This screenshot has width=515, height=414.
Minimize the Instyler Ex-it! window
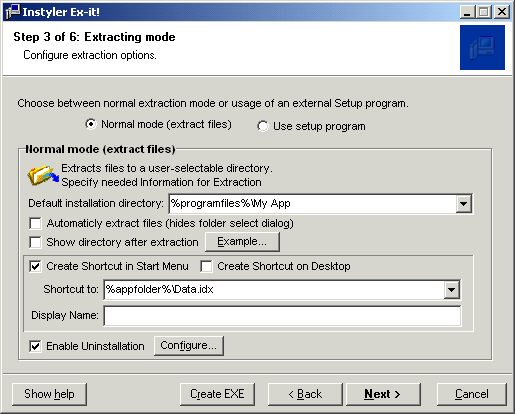467,12
